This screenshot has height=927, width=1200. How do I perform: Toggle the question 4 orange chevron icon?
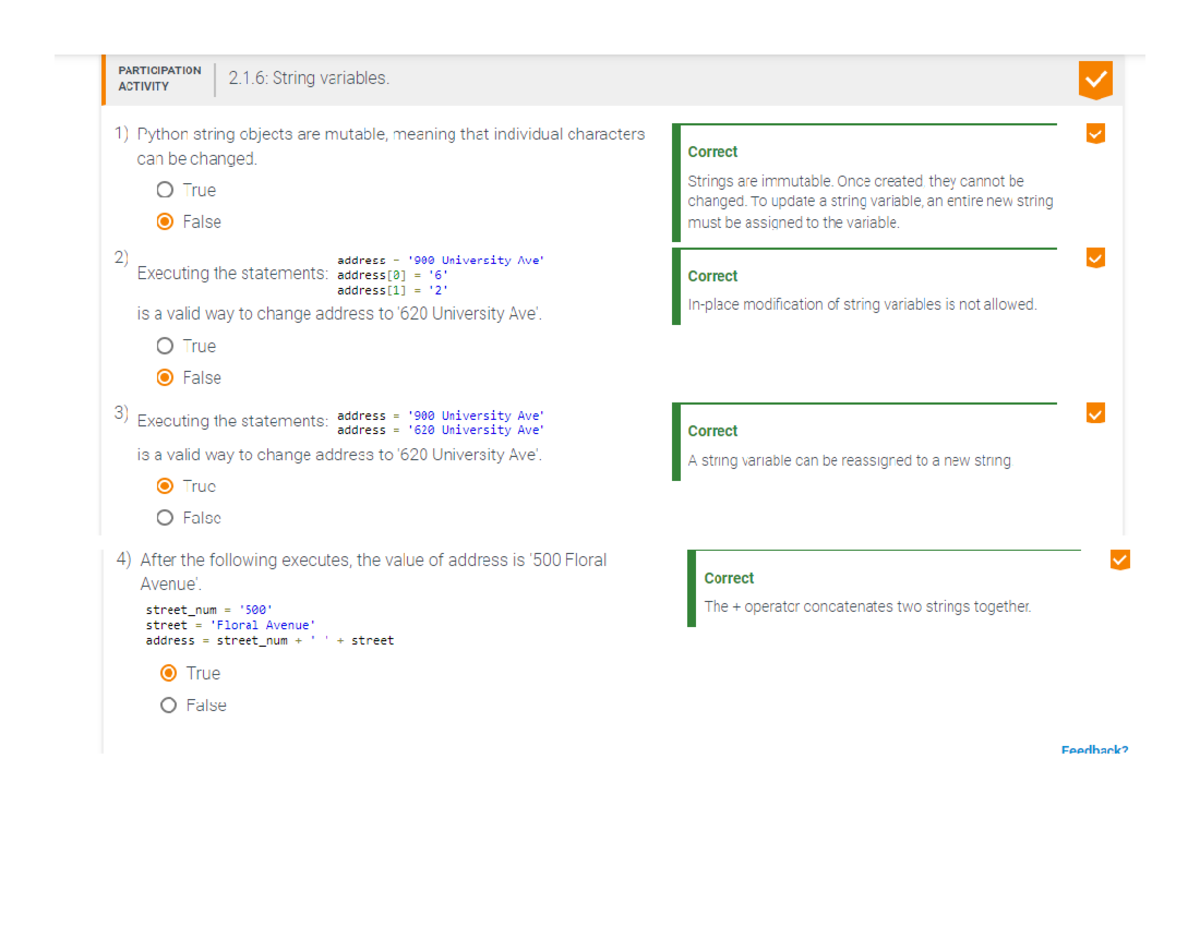[1119, 560]
